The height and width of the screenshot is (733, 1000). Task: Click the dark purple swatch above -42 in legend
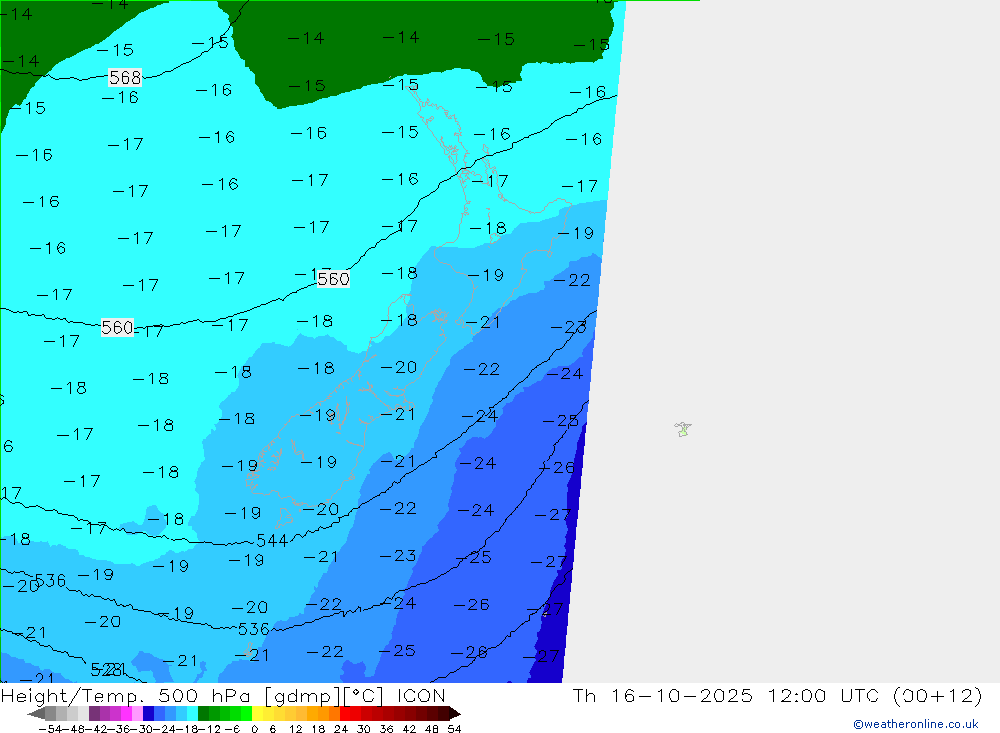[94, 714]
